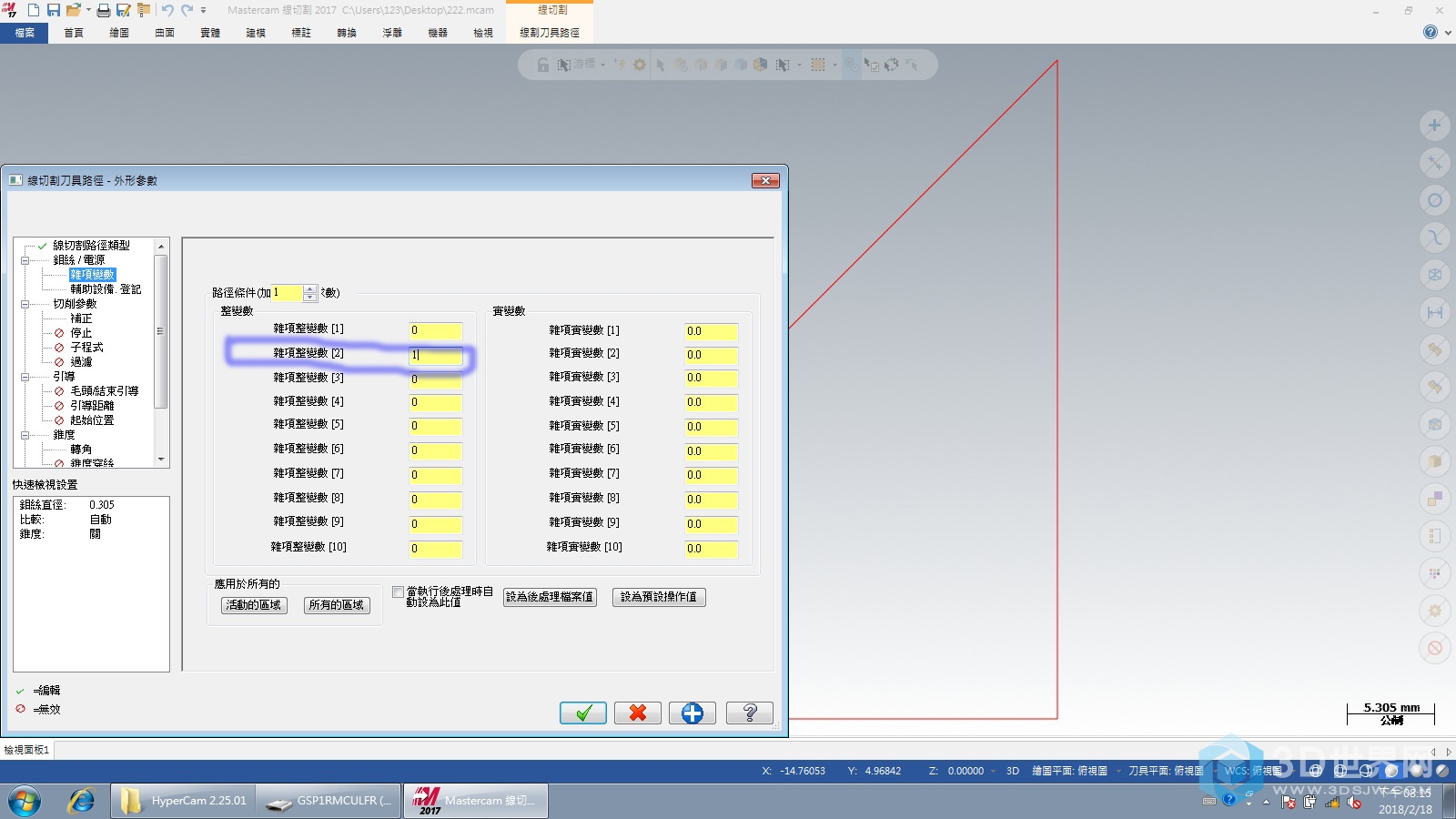Collapse the 切削參數 tree node
Image resolution: width=1456 pixels, height=819 pixels.
tap(25, 304)
